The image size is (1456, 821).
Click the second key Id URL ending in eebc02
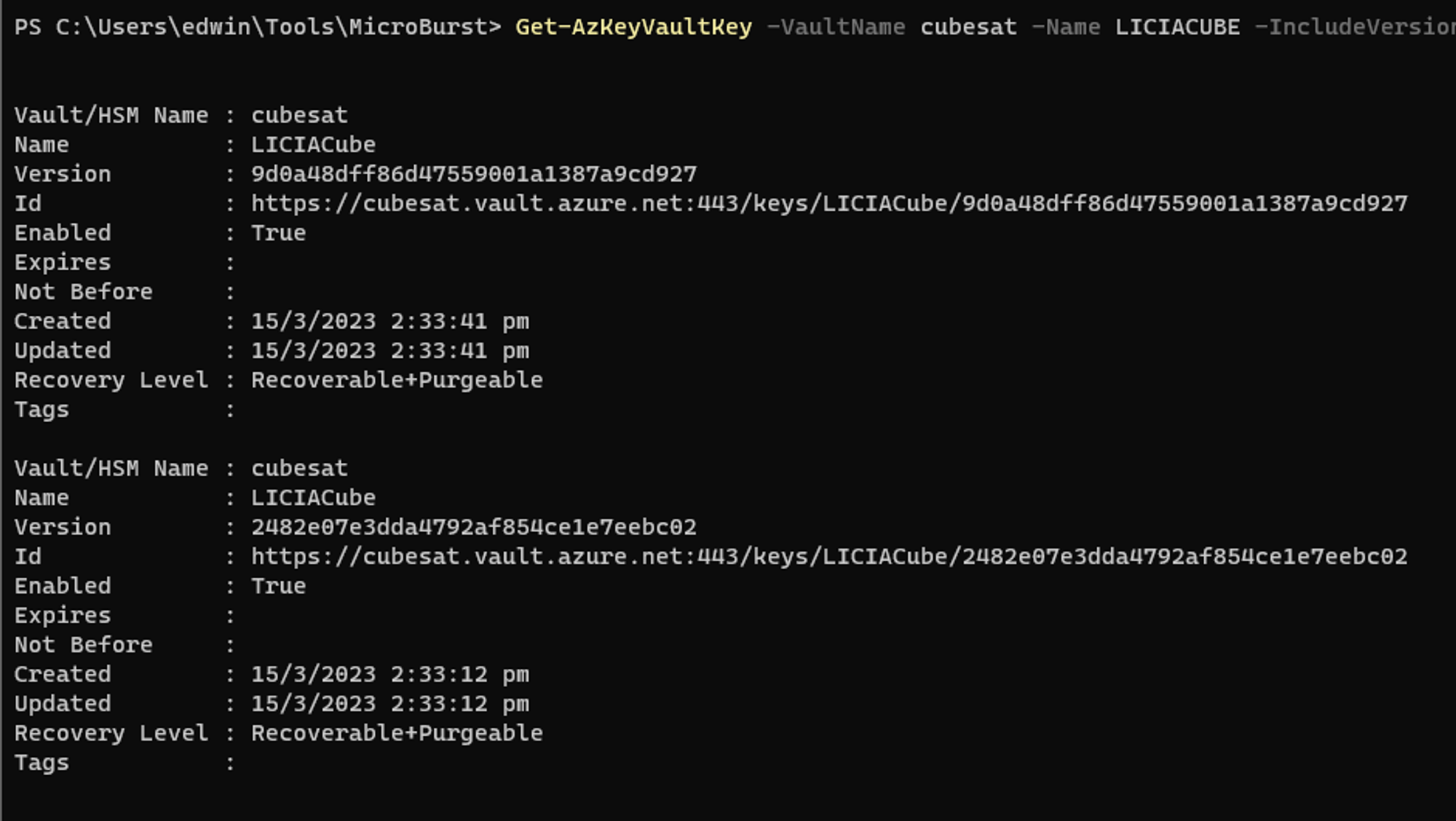click(x=828, y=557)
